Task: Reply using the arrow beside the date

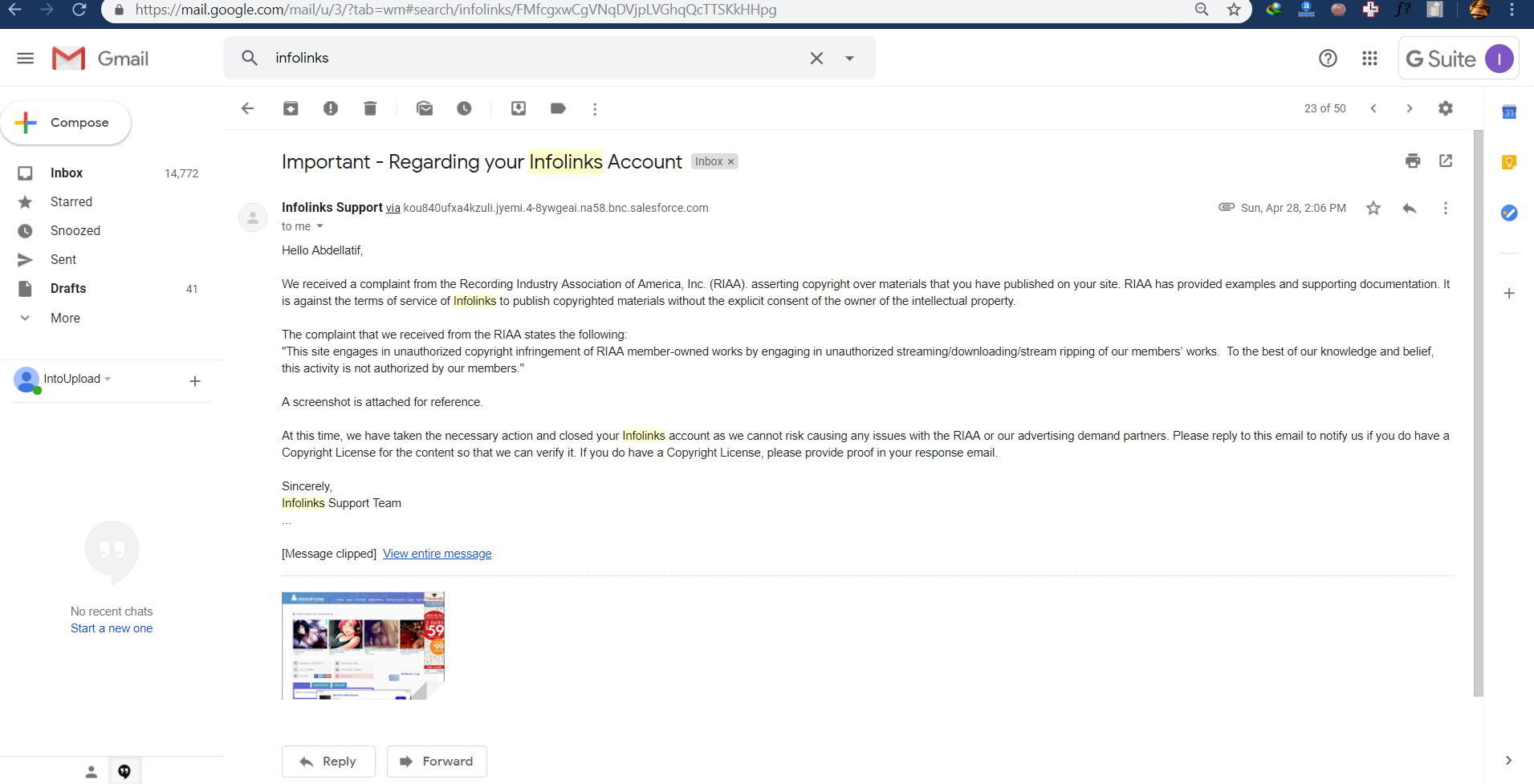Action: click(x=1410, y=208)
